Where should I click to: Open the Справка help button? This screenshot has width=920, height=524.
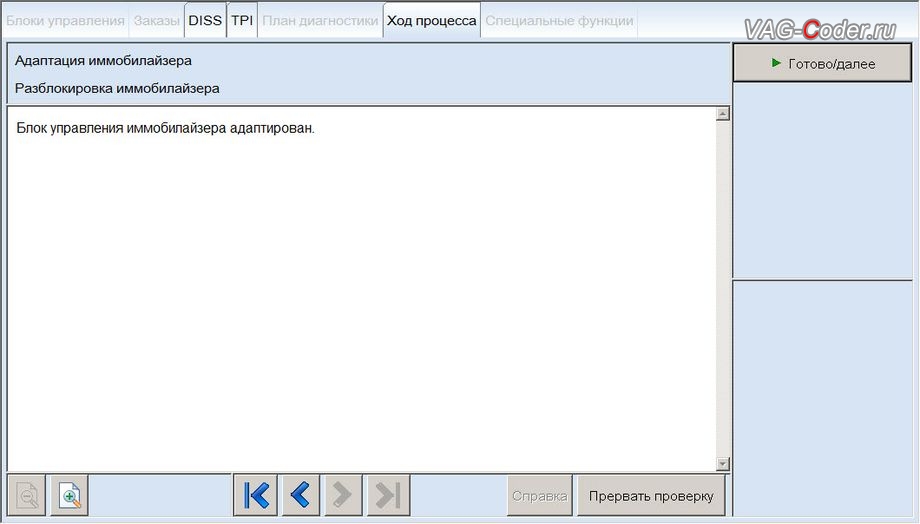[x=540, y=496]
